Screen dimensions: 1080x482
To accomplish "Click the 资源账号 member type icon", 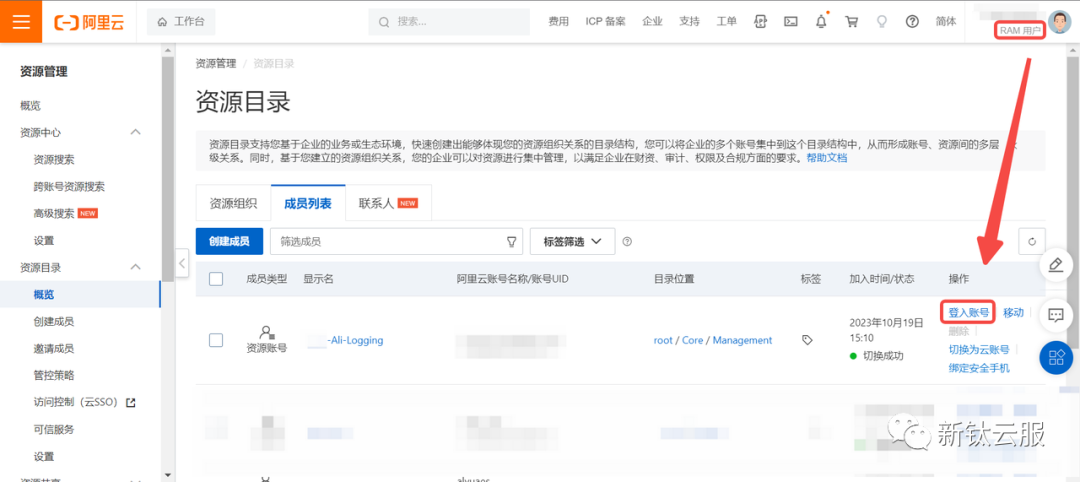I will pos(267,332).
